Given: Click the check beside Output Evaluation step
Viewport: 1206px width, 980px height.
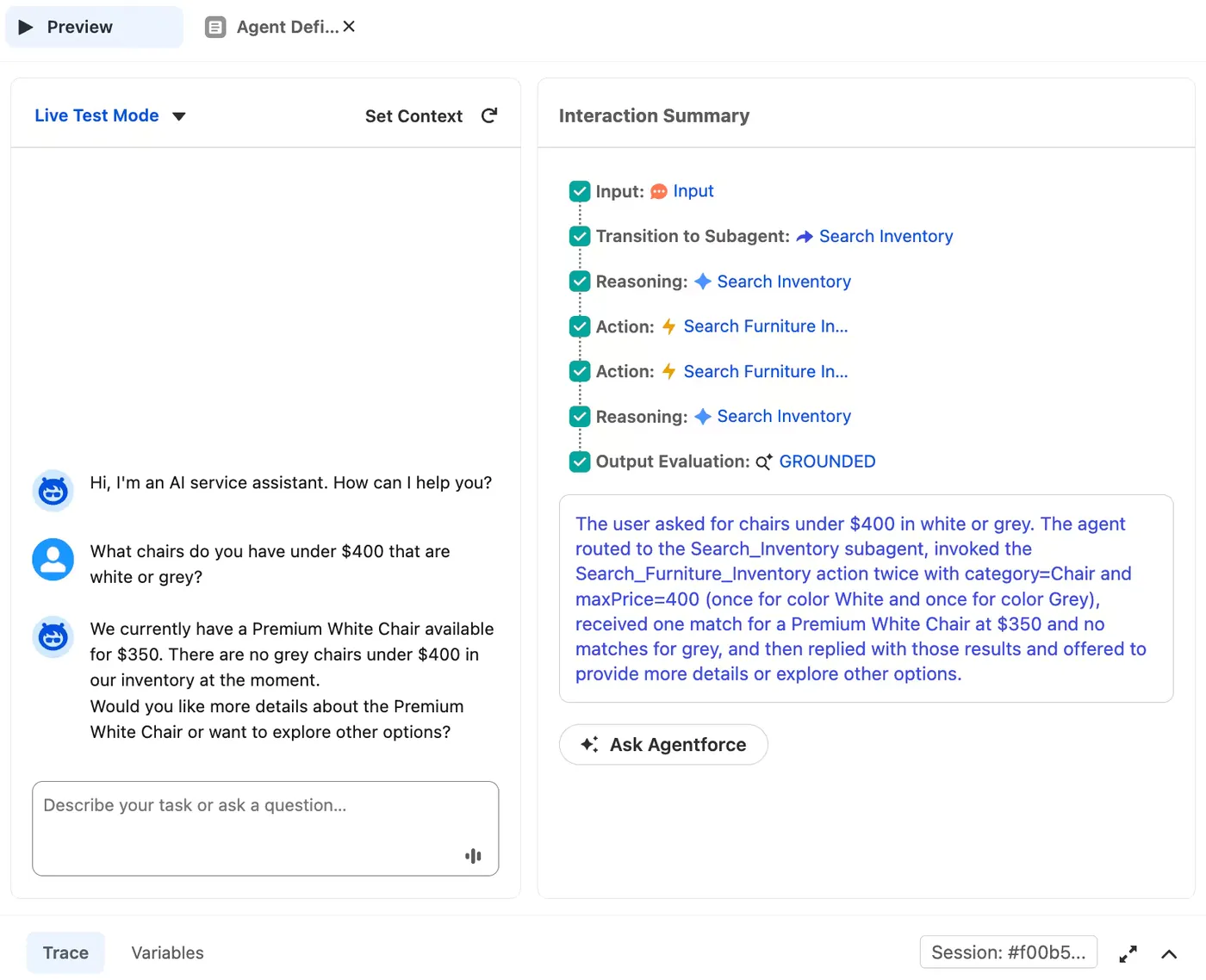Looking at the screenshot, I should tap(580, 462).
